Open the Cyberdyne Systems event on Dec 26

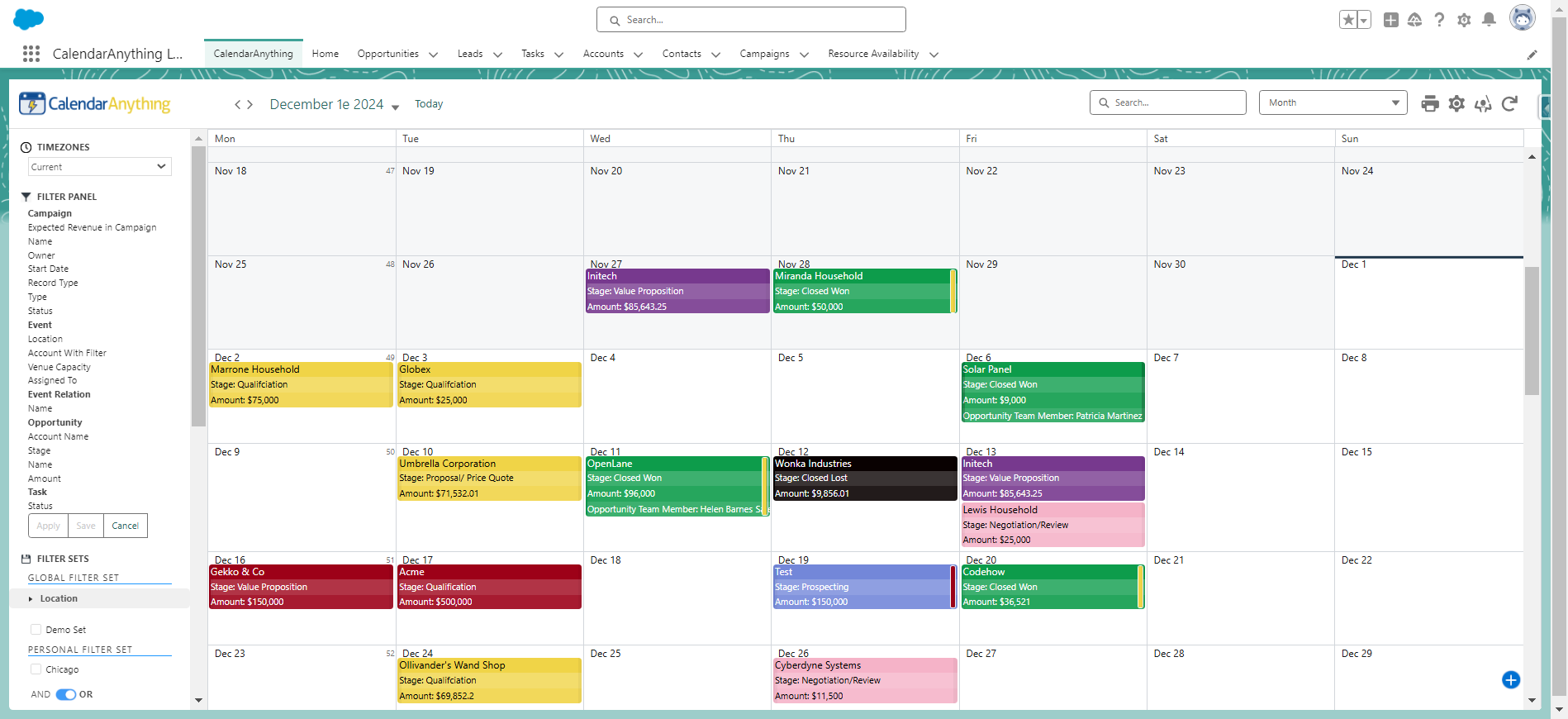coord(865,680)
